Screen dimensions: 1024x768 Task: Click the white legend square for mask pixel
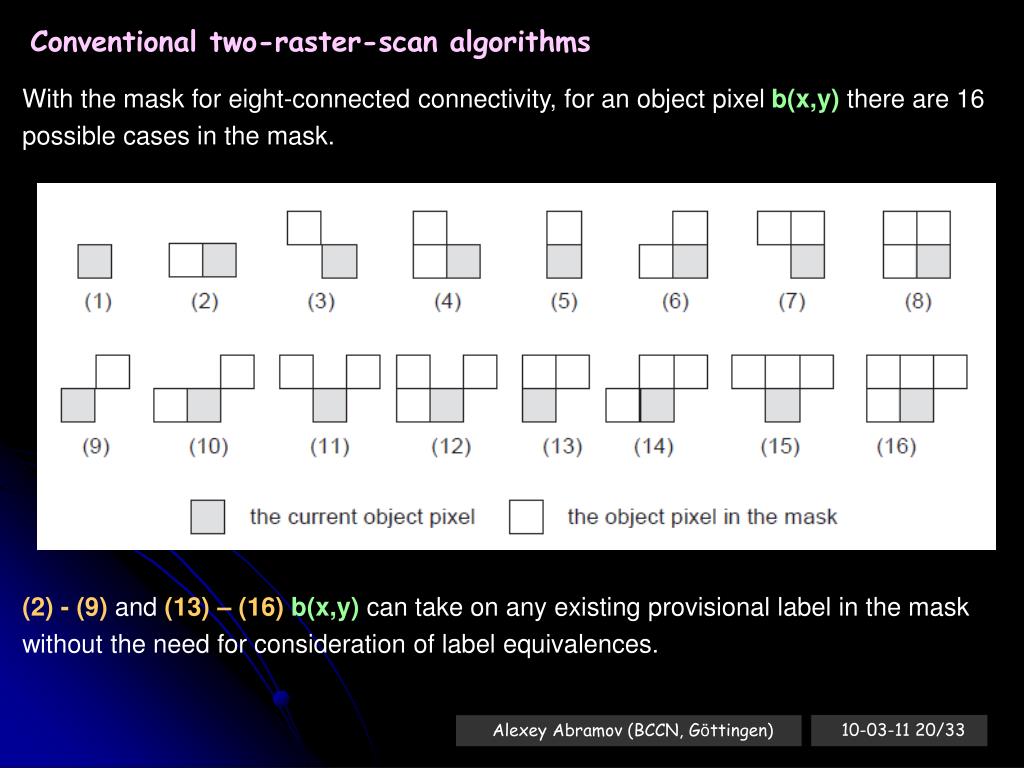click(526, 517)
